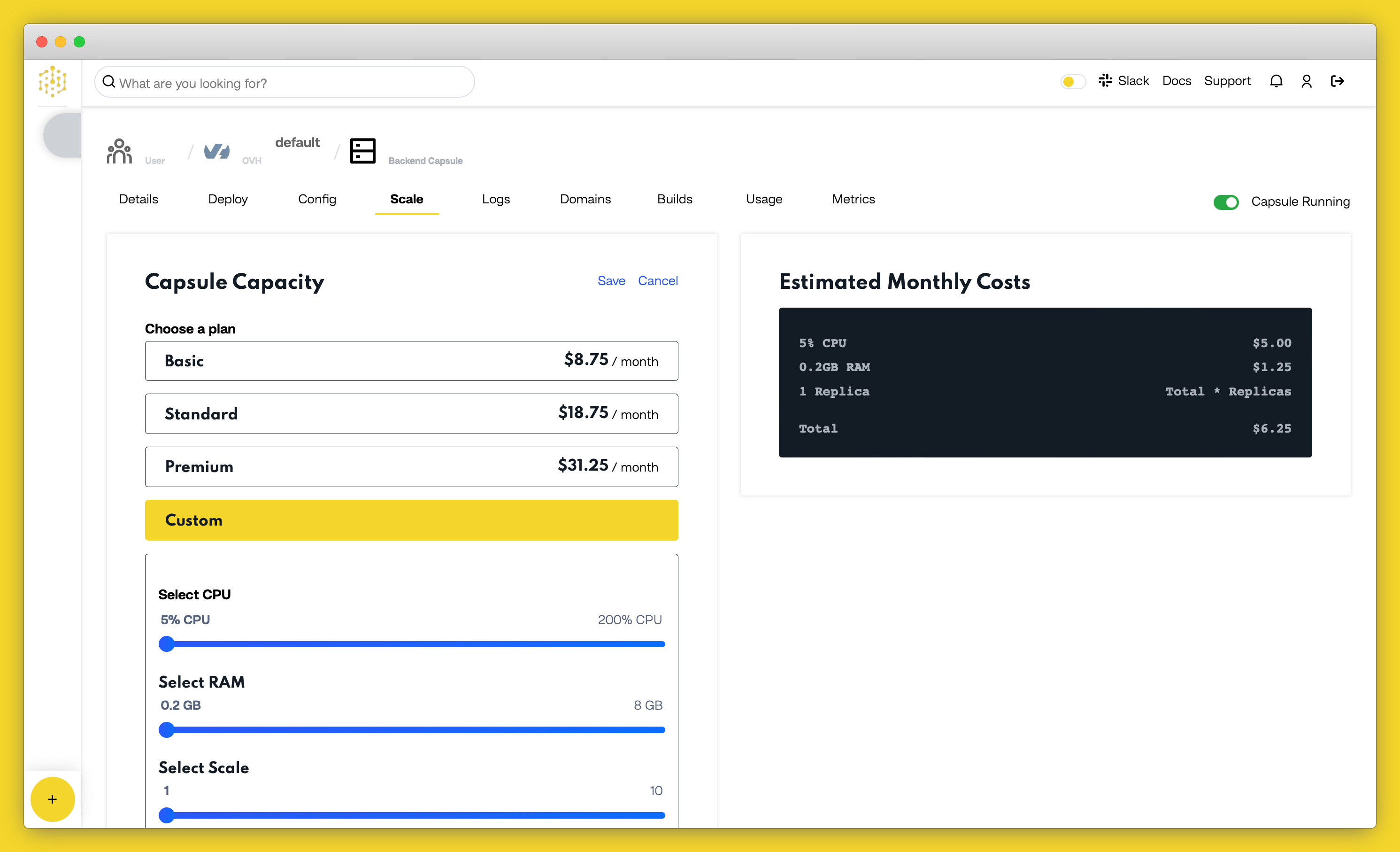Image resolution: width=1400 pixels, height=852 pixels.
Task: Click the '1 Replica' cost row
Action: click(1045, 392)
